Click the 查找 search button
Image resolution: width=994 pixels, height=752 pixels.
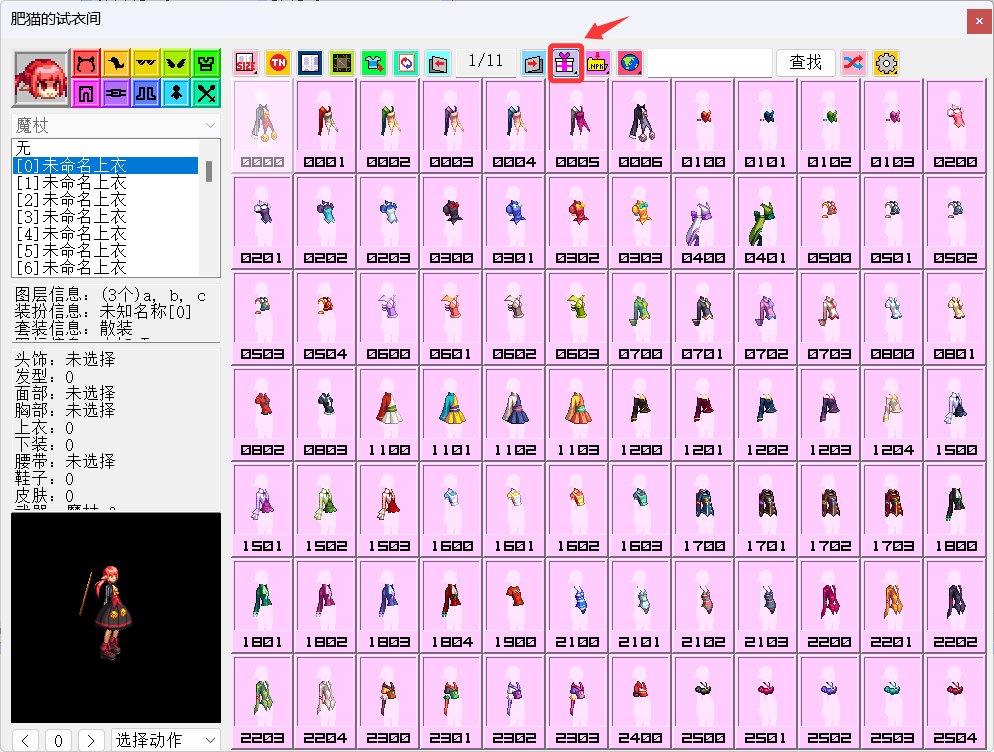coord(806,63)
